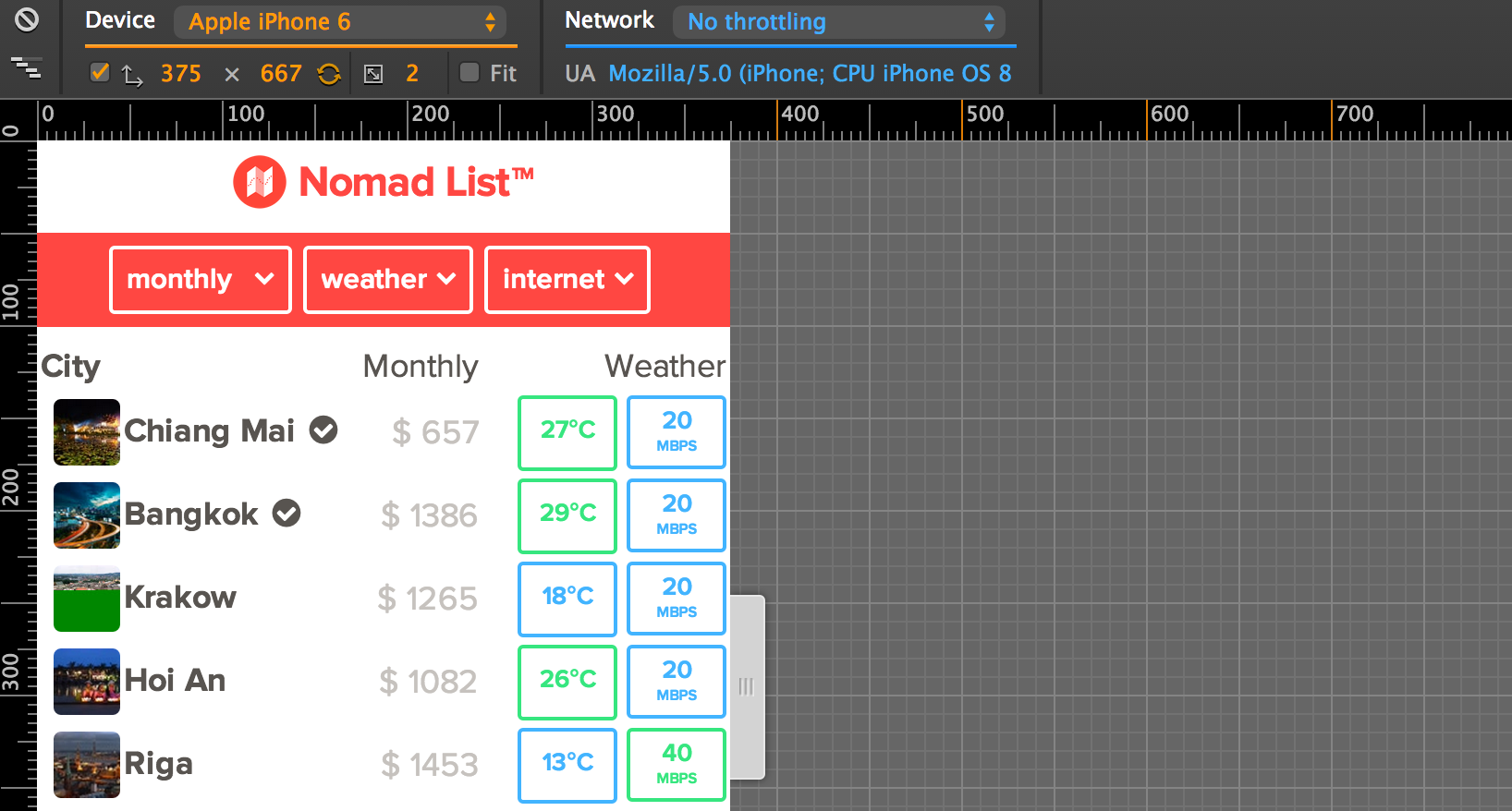Click the $ 1453 monthly cost

pos(430,765)
